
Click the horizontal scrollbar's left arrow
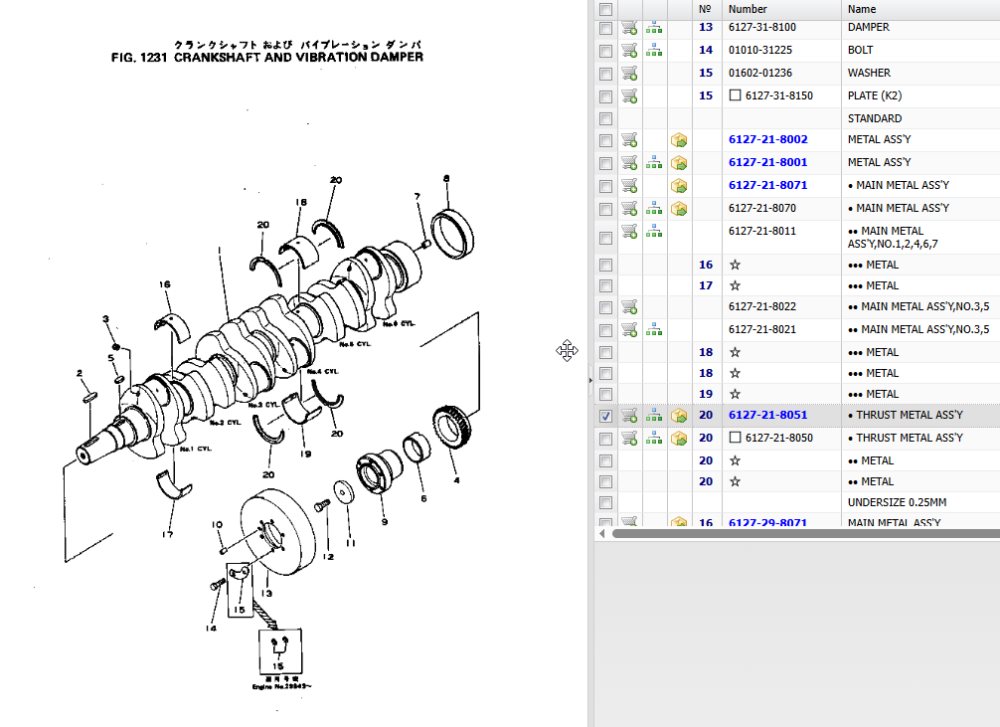click(602, 532)
